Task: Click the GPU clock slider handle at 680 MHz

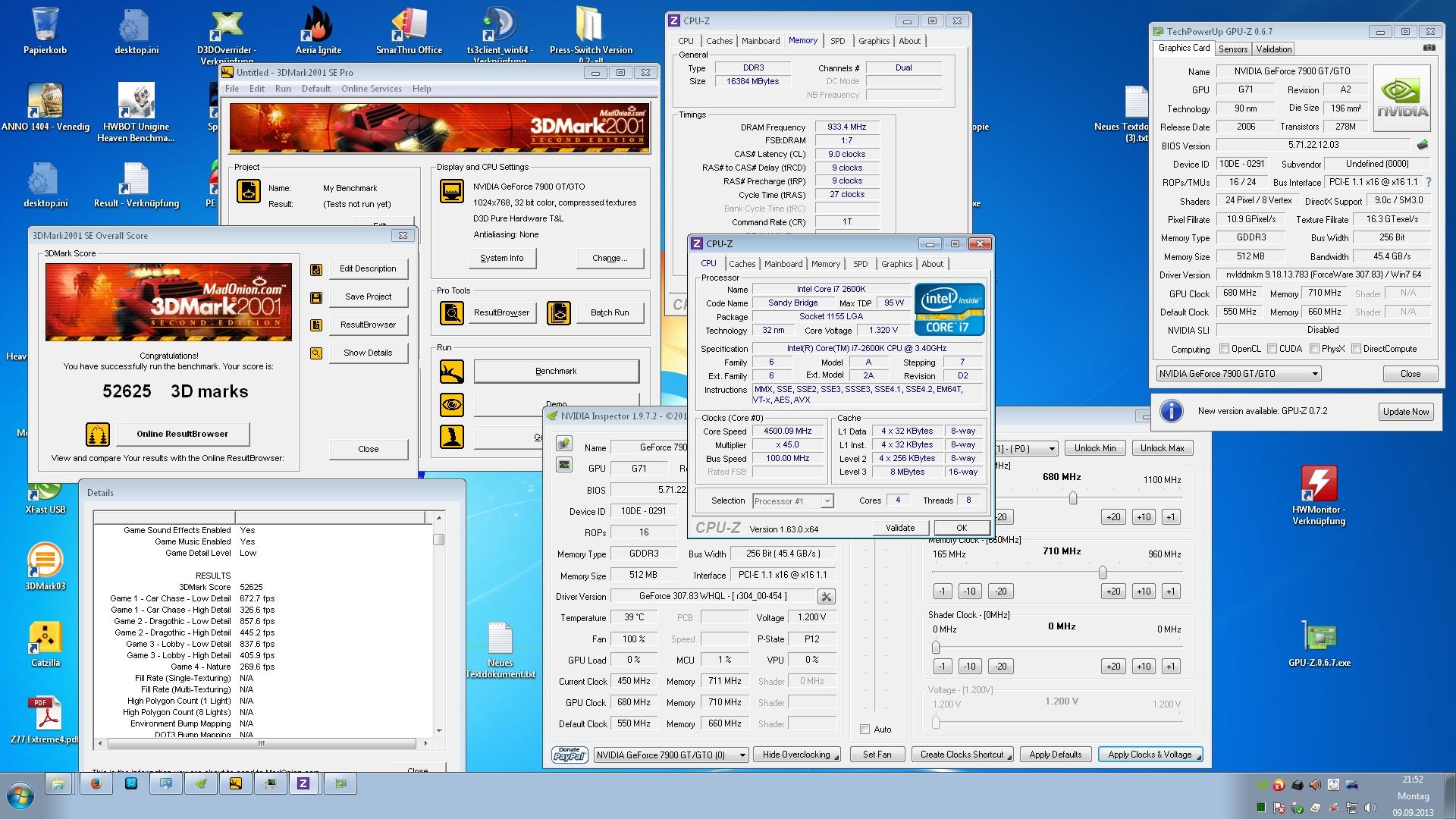Action: [1072, 498]
